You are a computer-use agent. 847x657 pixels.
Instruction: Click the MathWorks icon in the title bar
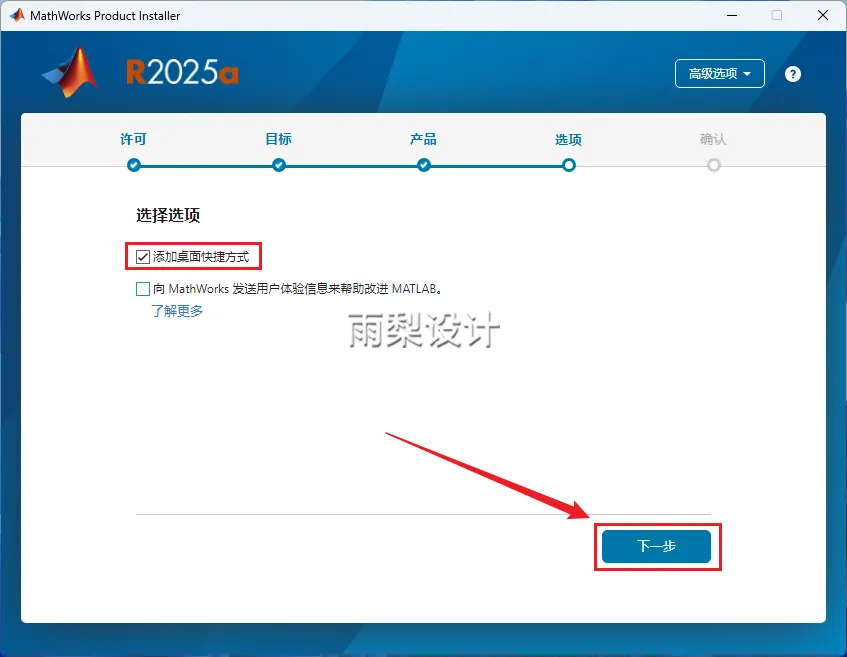(17, 15)
